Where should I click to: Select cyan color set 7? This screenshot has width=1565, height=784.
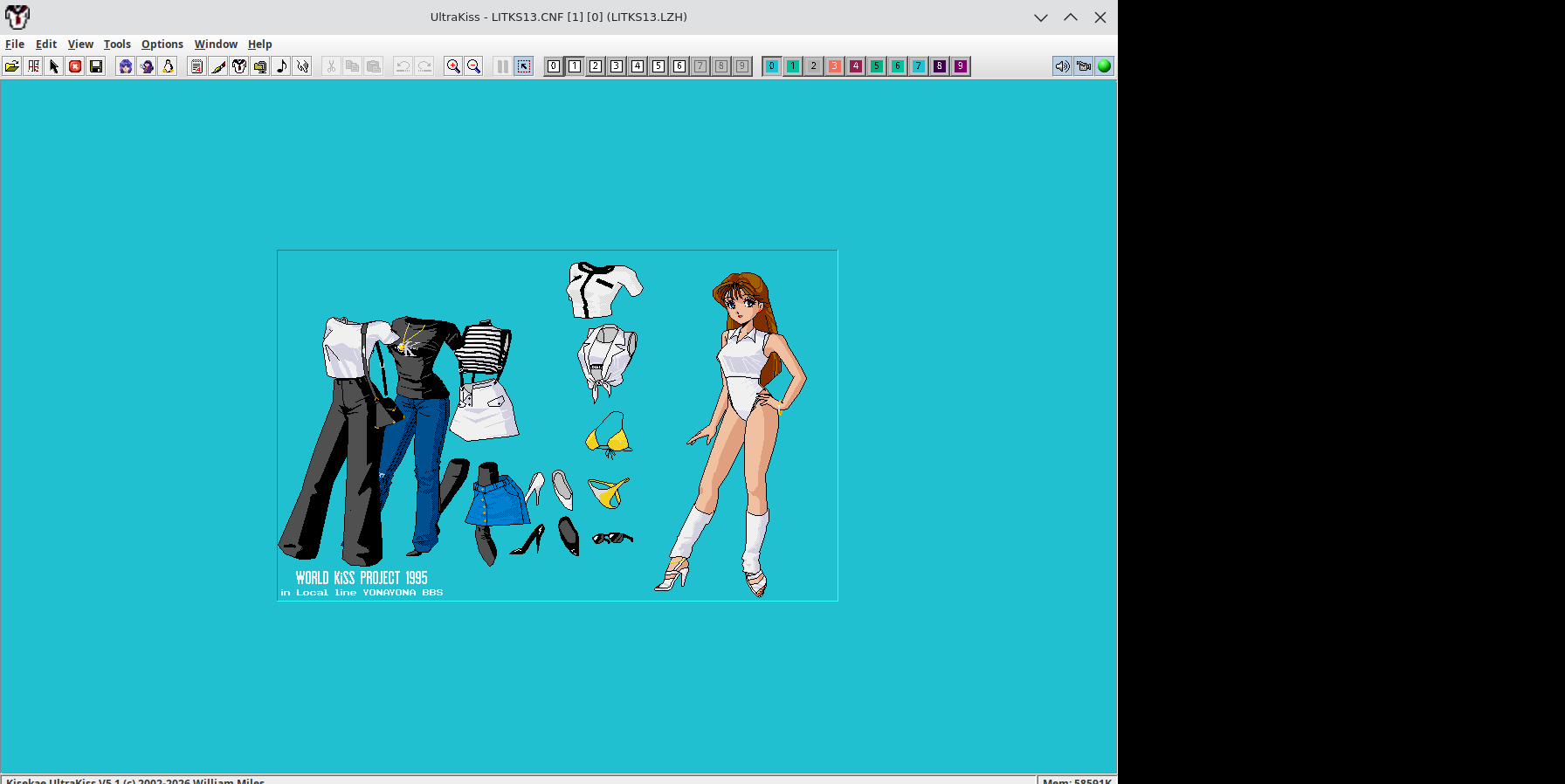[919, 66]
